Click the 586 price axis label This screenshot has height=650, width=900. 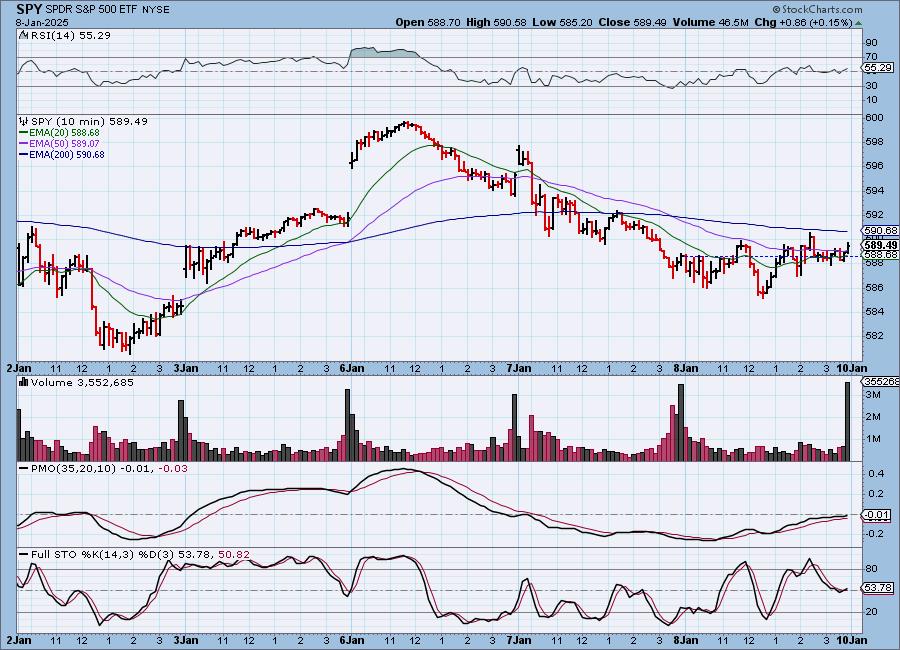coord(874,287)
